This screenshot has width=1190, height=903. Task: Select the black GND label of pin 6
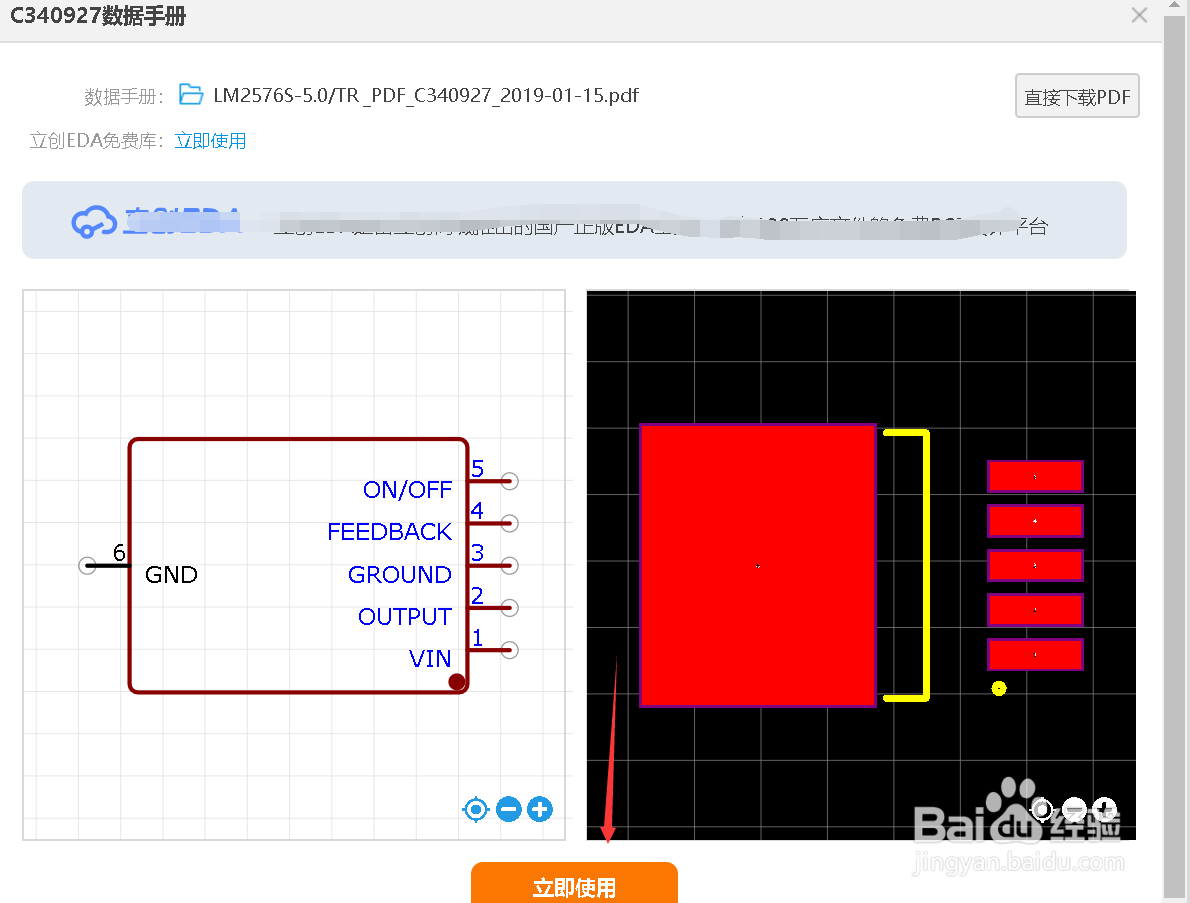point(172,574)
